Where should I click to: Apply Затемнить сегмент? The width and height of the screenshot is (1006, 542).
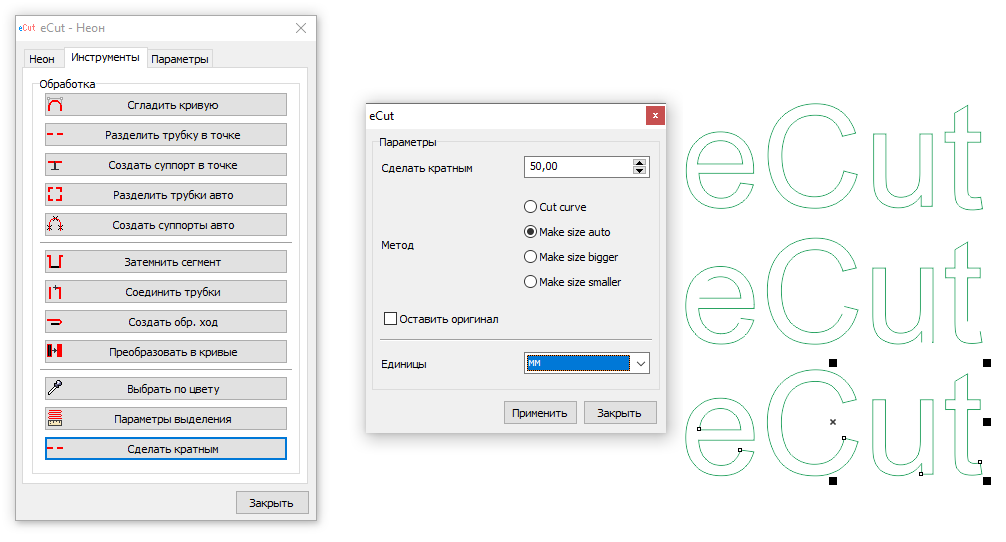pyautogui.click(x=166, y=262)
